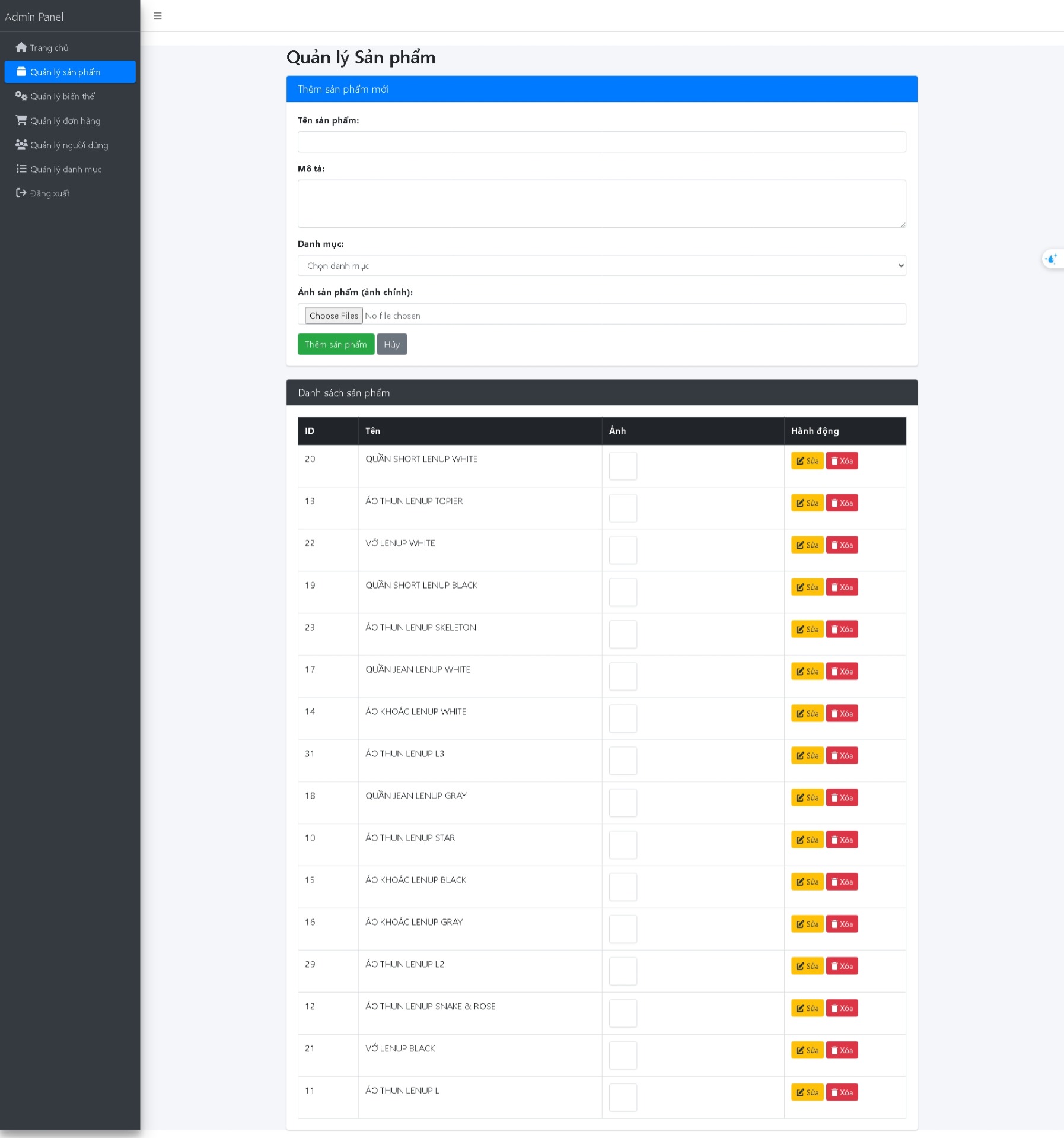Click Sửa for ÁO KHOÁC LENUP GRAY

click(807, 924)
